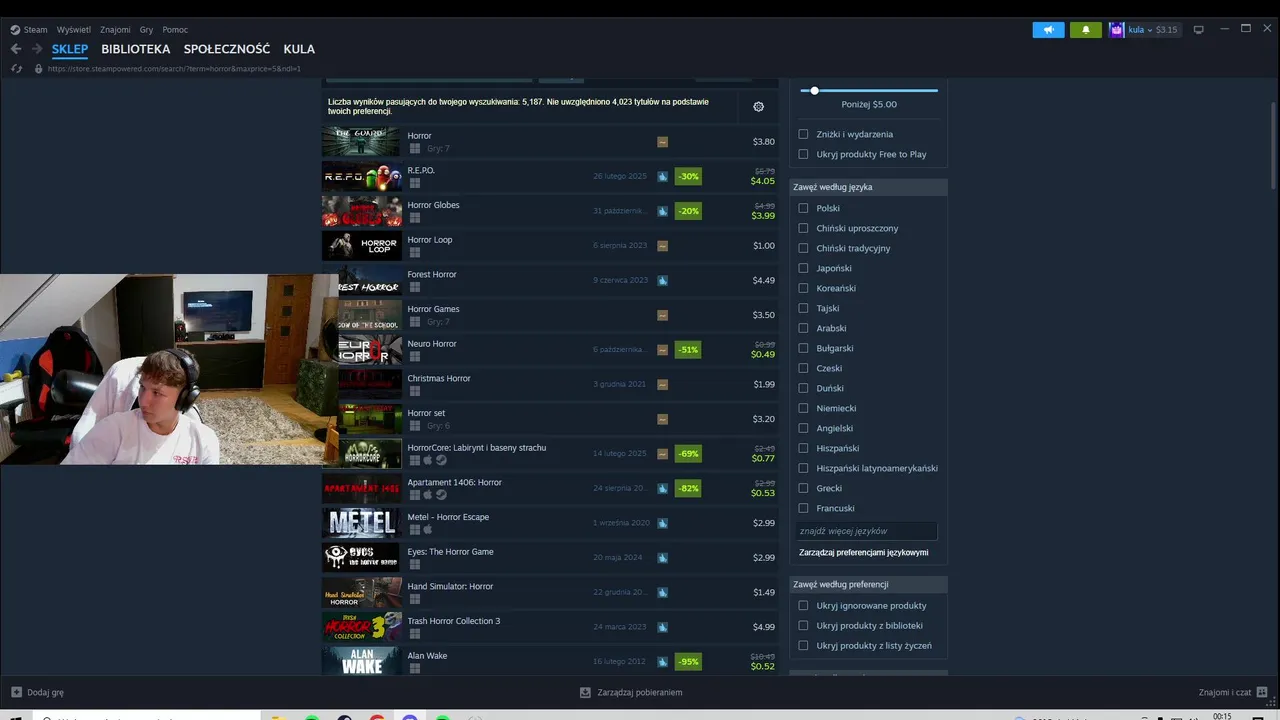Click Znajomi i czat

(x=1233, y=692)
